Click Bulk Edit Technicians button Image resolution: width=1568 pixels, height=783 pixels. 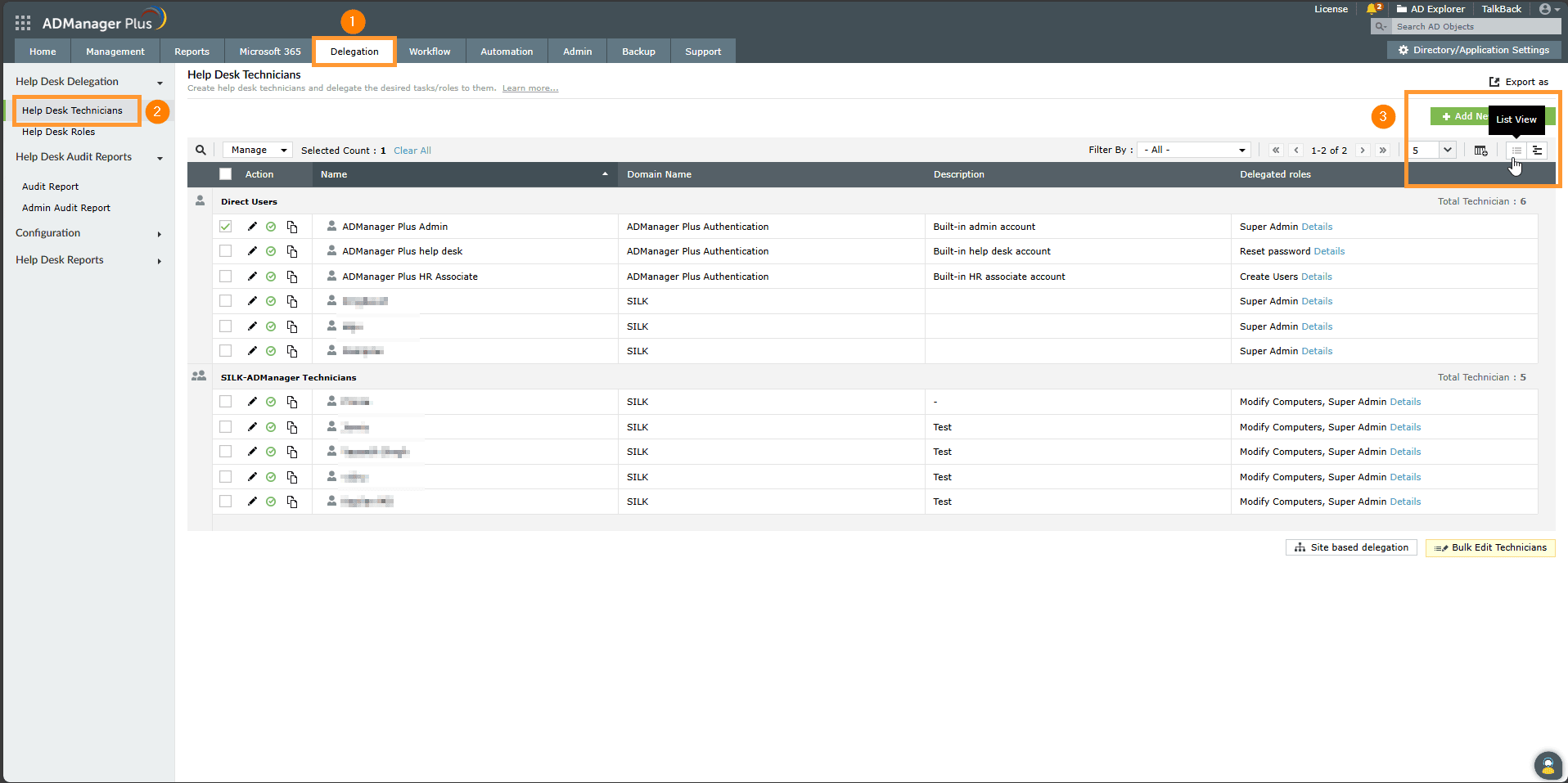1490,548
